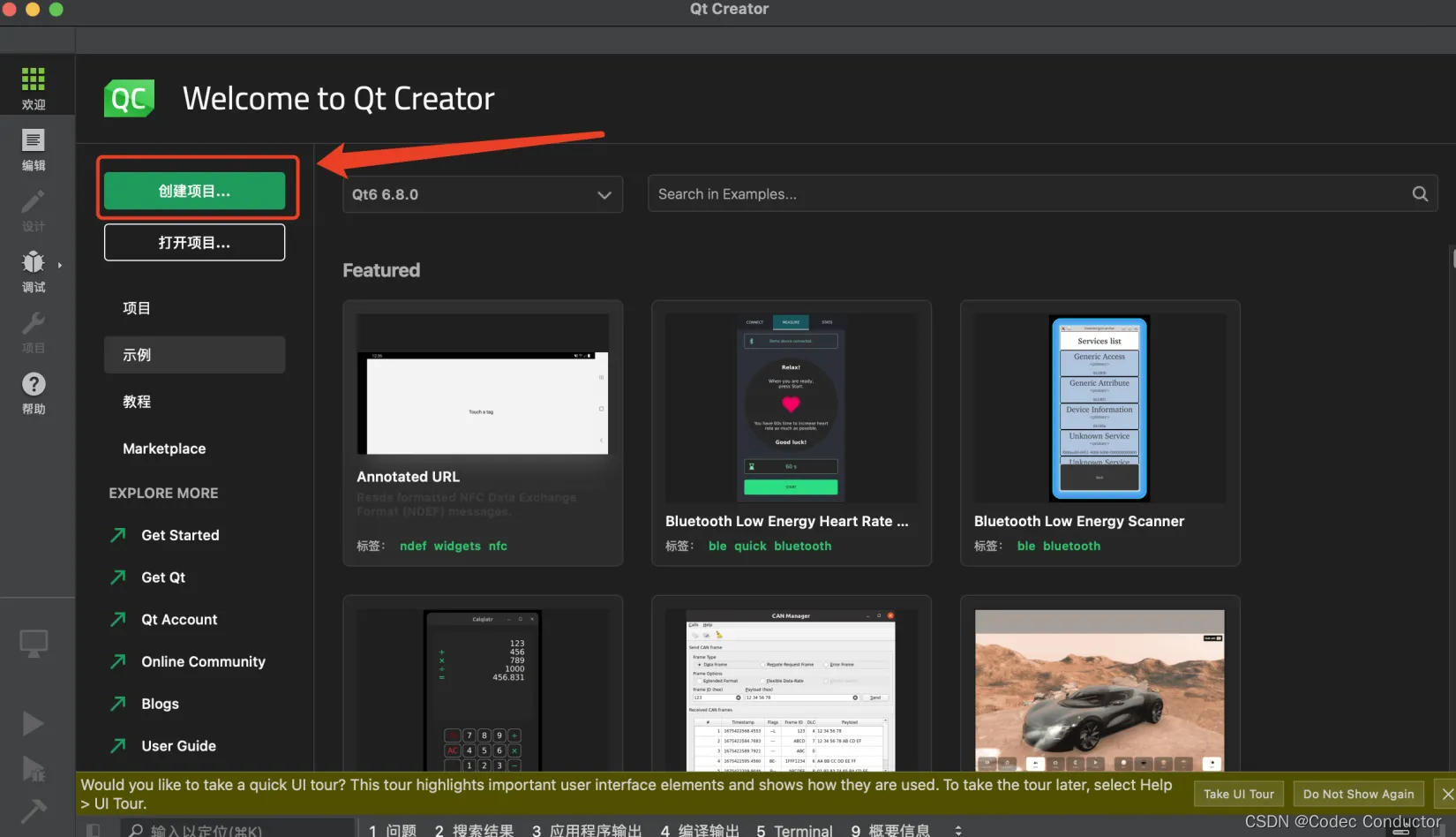This screenshot has height=837, width=1456.
Task: Toggle the left sidebar icon in status bar
Action: 93,830
